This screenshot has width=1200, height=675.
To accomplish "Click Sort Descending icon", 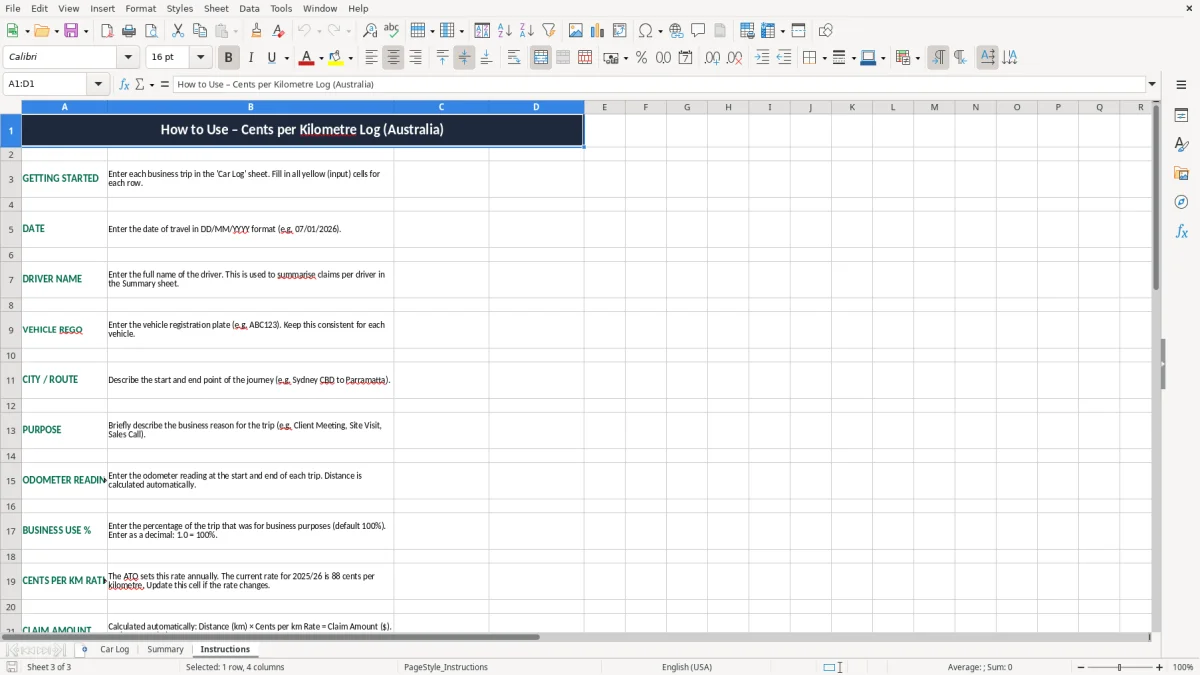I will click(526, 30).
